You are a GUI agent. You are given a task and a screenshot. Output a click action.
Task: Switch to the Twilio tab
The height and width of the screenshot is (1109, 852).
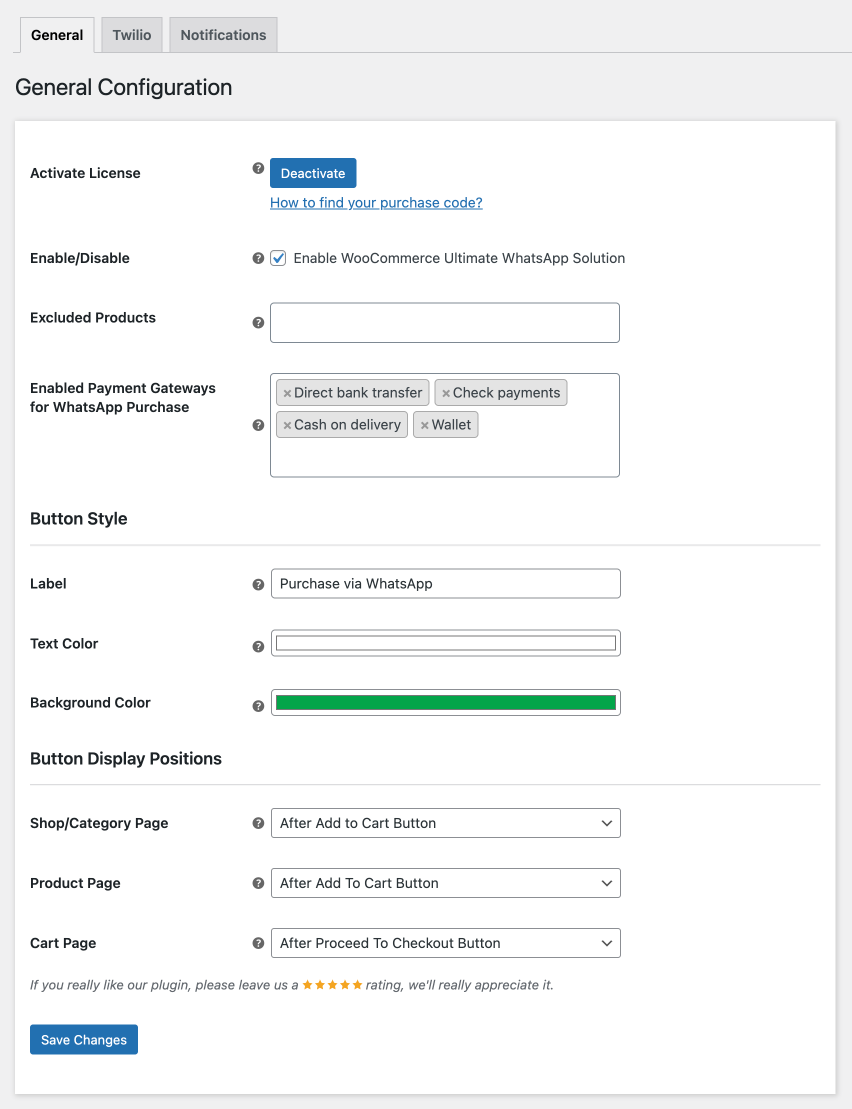(x=132, y=35)
